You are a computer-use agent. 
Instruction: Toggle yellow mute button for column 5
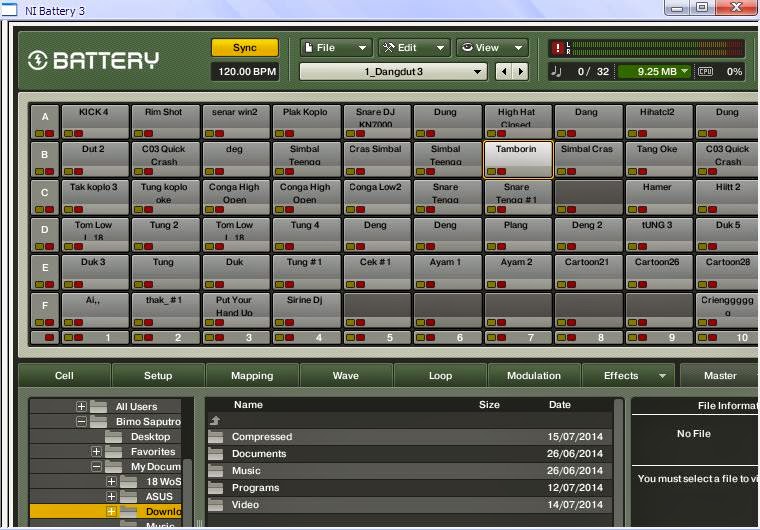[350, 337]
